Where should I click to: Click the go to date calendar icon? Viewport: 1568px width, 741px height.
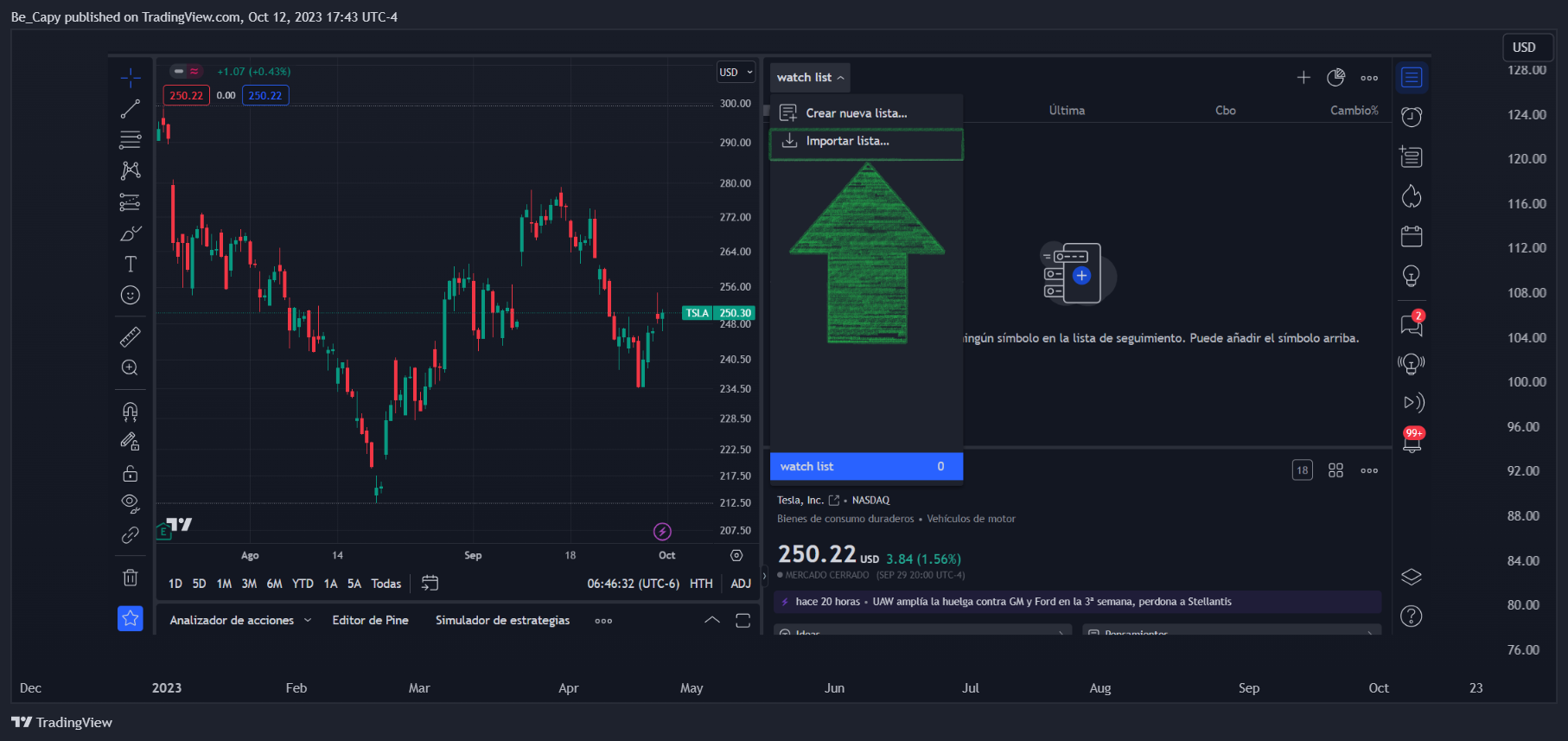(x=430, y=584)
